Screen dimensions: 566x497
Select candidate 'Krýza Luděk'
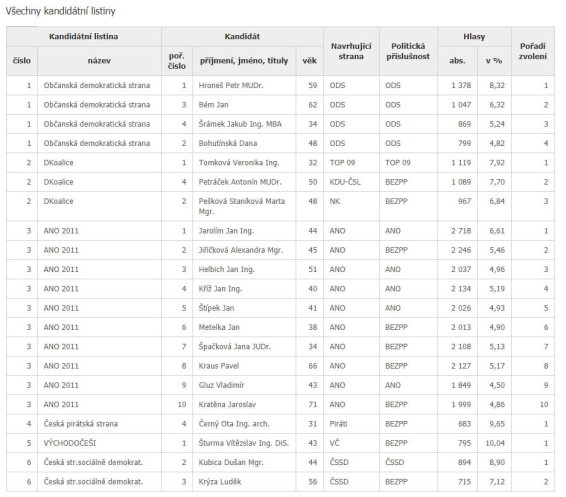220,482
